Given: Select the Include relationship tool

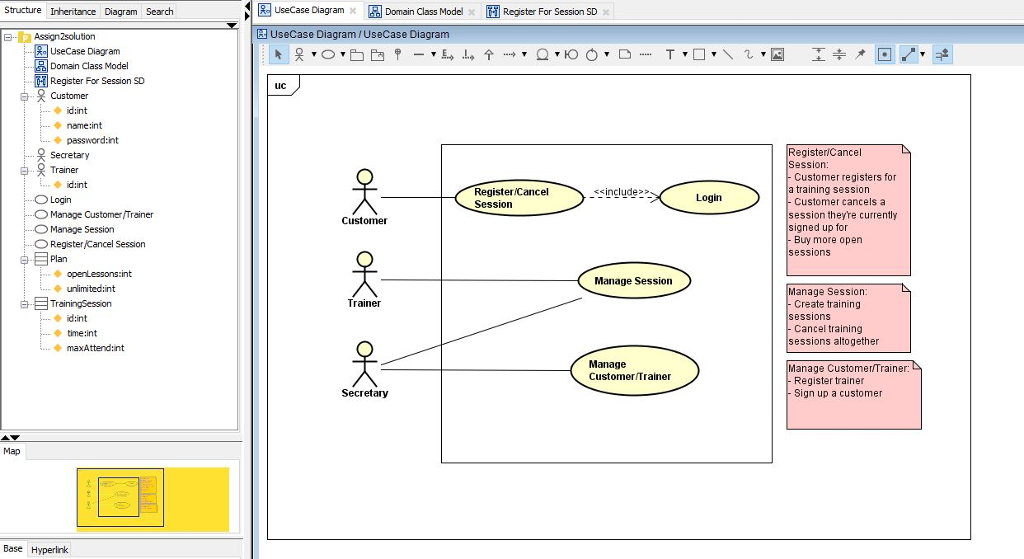Looking at the screenshot, I should (x=468, y=55).
